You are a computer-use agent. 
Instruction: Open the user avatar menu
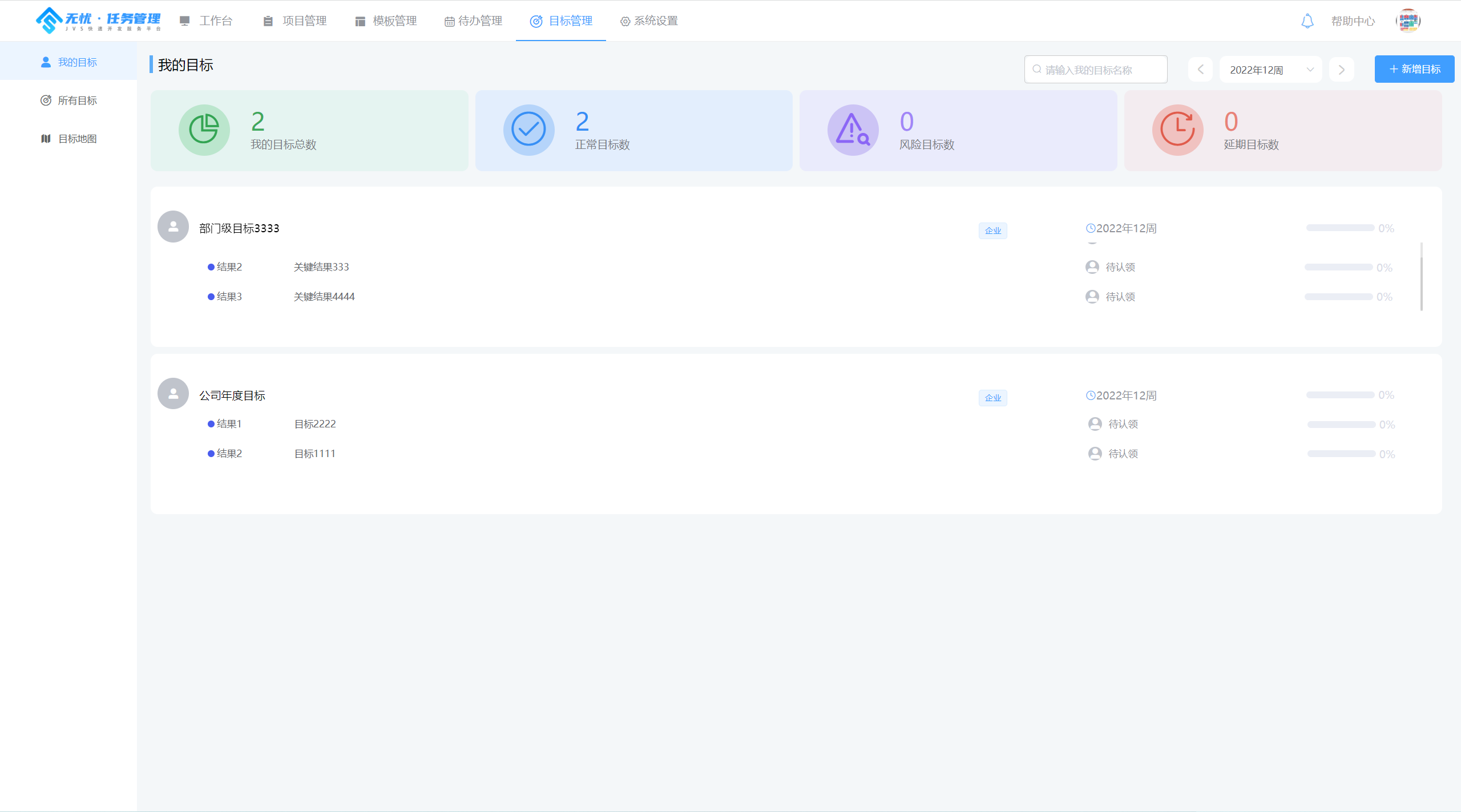(x=1407, y=21)
